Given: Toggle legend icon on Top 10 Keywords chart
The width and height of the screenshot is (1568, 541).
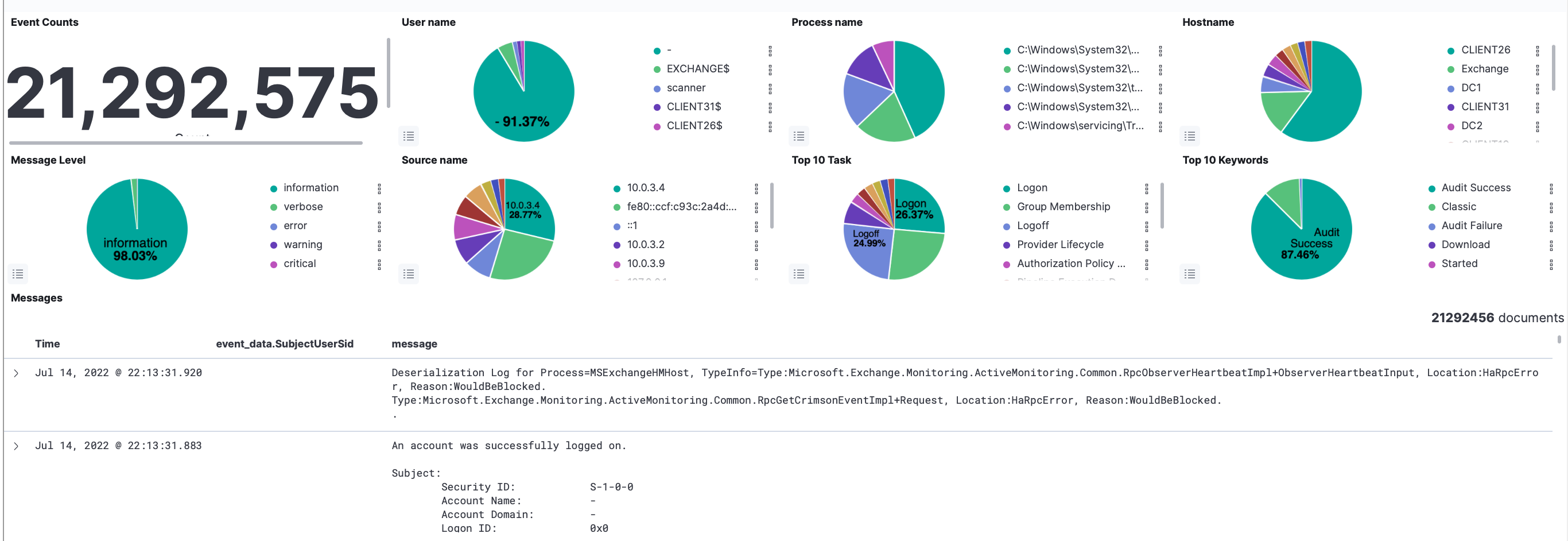Looking at the screenshot, I should point(1189,274).
